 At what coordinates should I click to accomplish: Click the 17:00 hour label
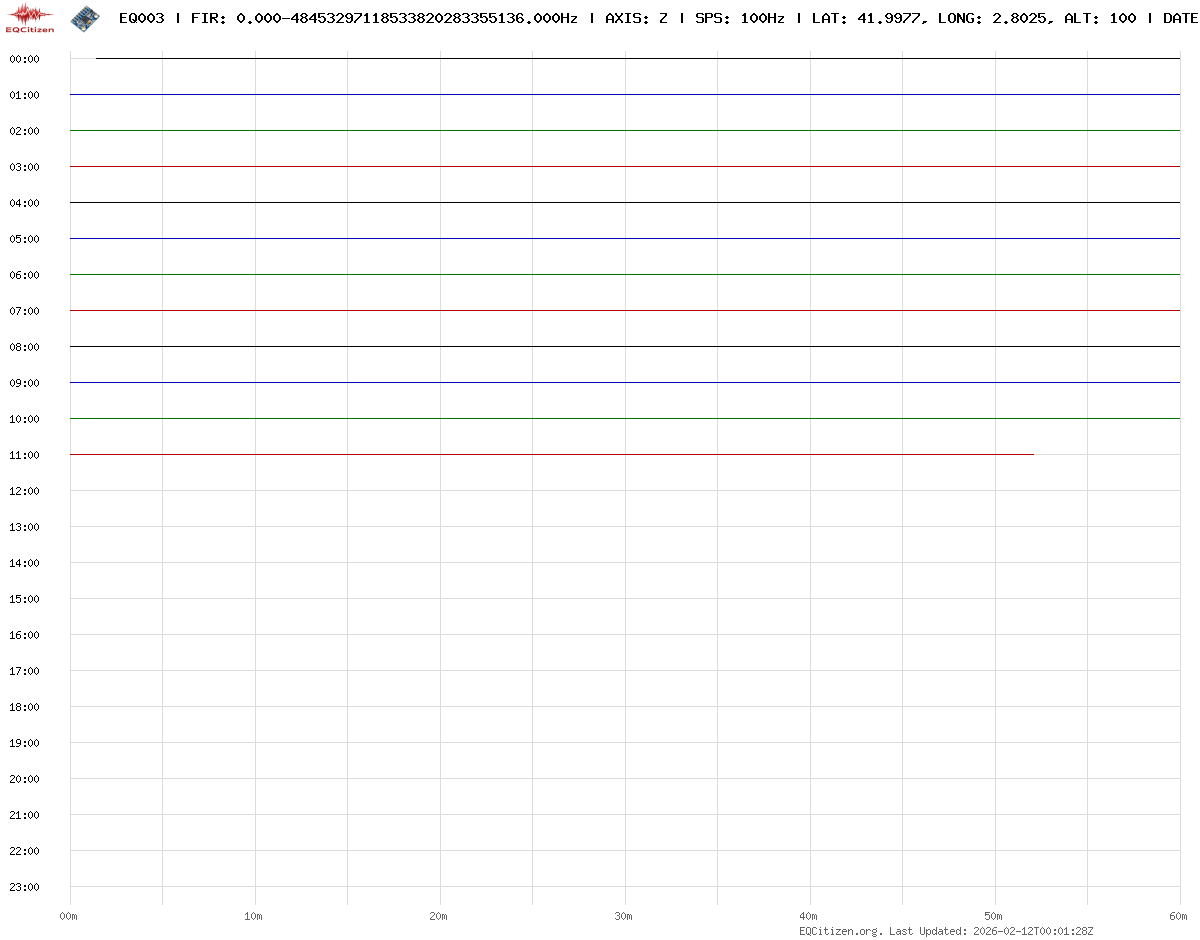(x=24, y=671)
